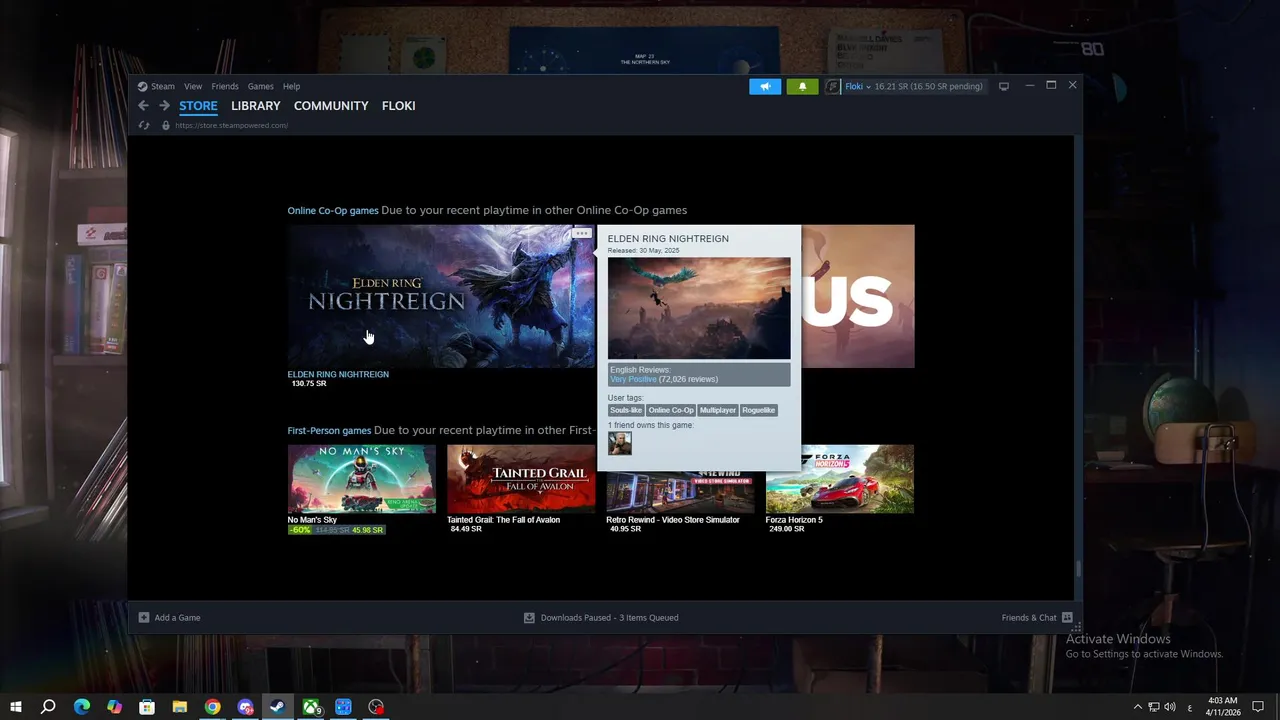The height and width of the screenshot is (720, 1280).
Task: Open the No Man's Sky capsule
Action: click(x=362, y=479)
